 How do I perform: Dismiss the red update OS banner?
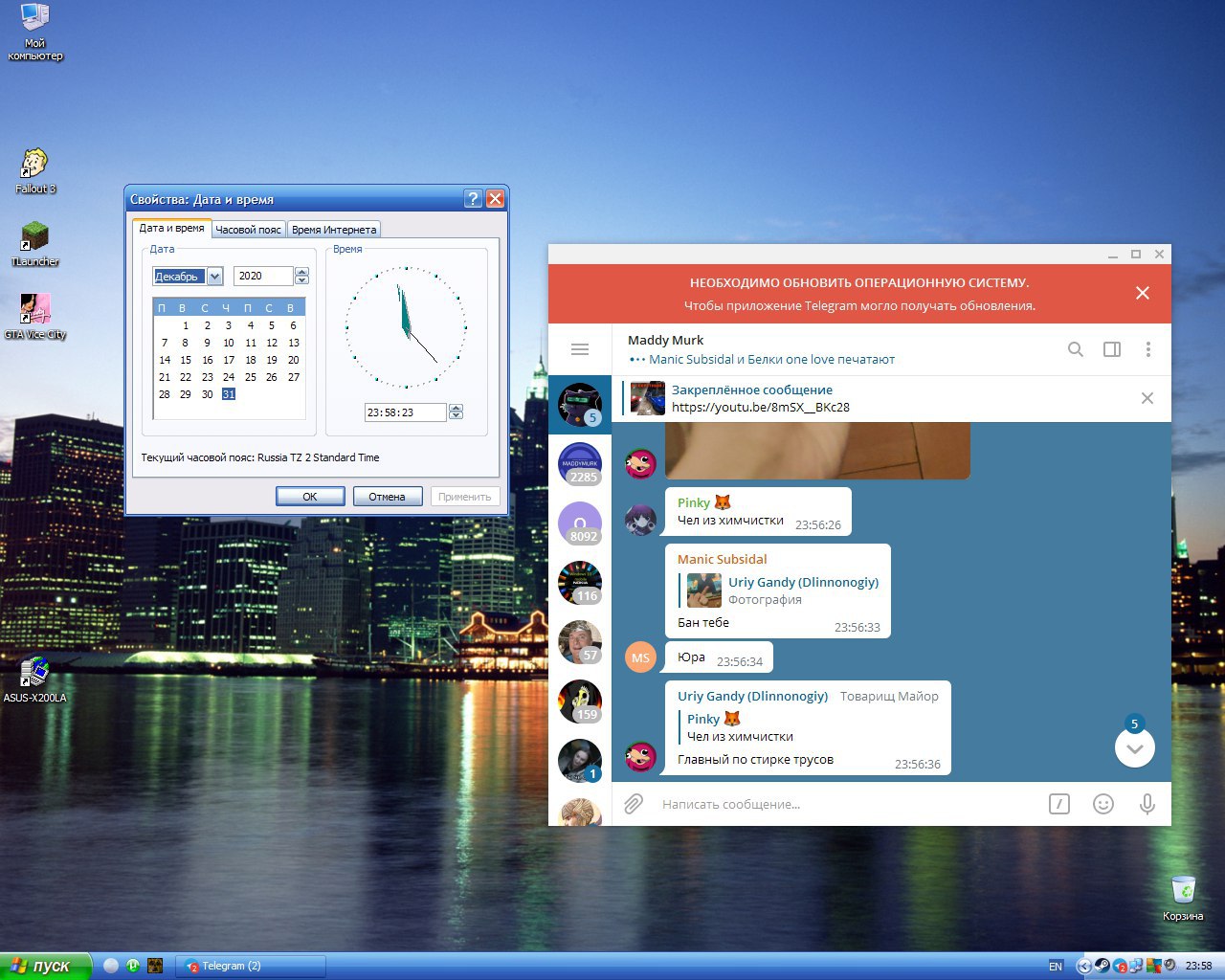point(1143,293)
